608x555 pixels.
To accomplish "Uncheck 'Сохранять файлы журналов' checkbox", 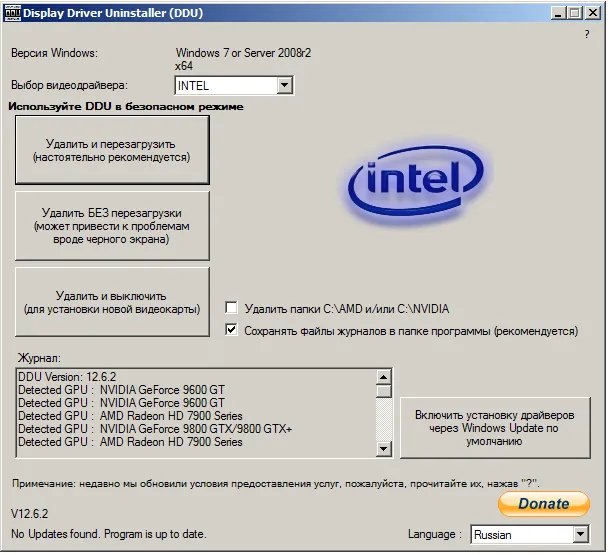I will pos(231,330).
